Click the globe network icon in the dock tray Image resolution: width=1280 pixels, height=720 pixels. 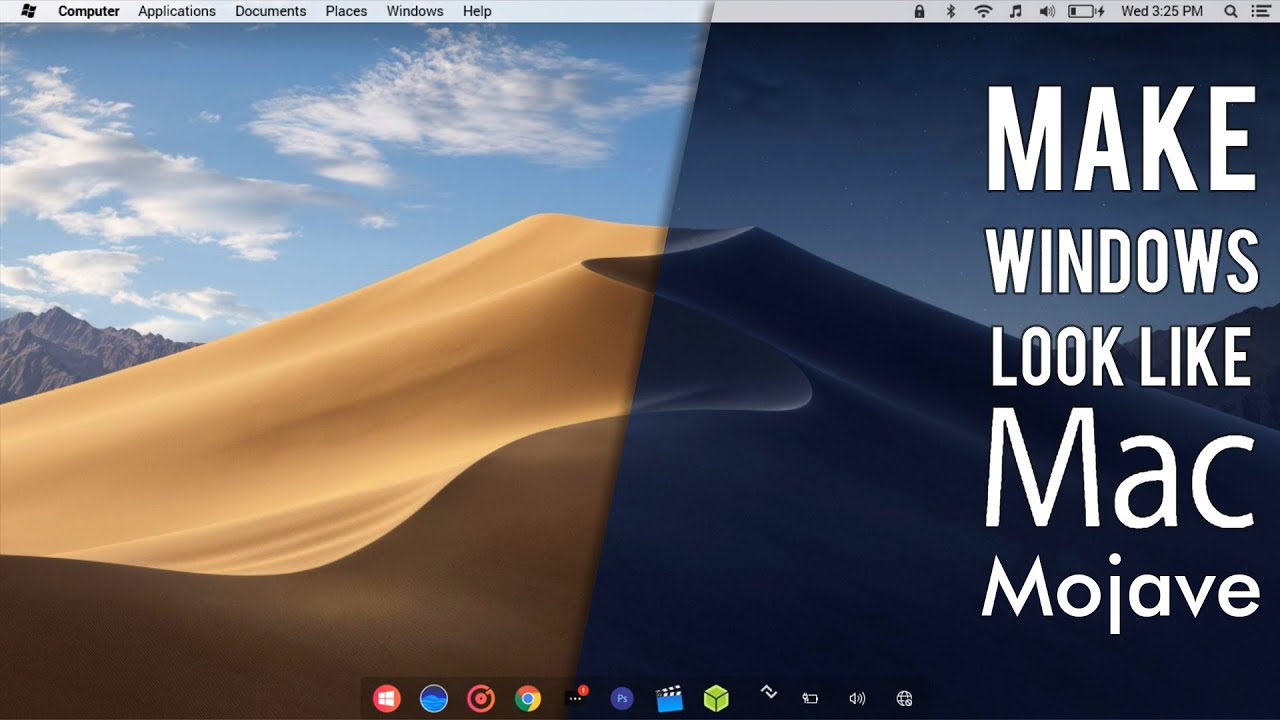click(905, 699)
